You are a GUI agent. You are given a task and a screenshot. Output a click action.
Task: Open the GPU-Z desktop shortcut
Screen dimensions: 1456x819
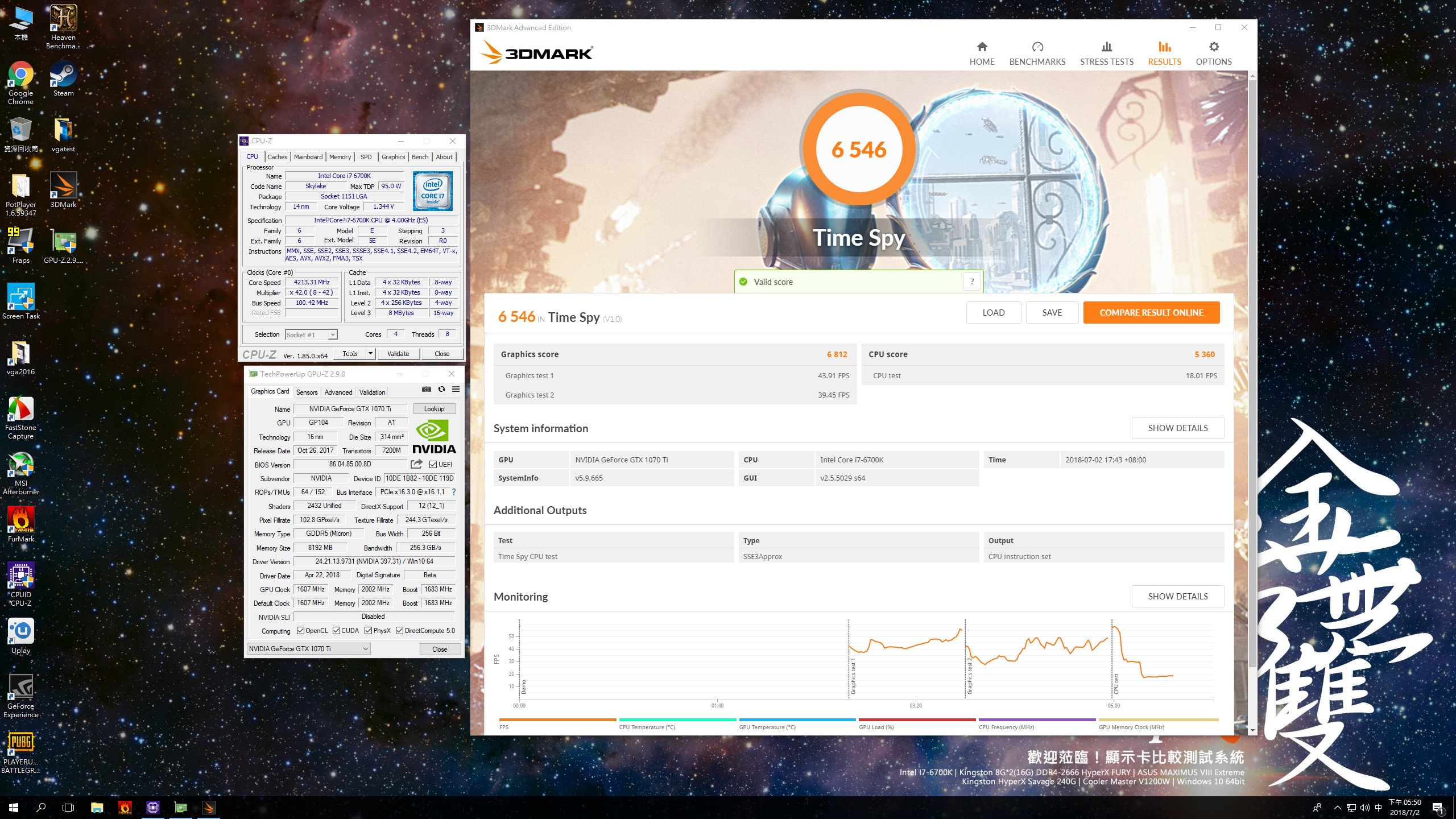pyautogui.click(x=63, y=246)
